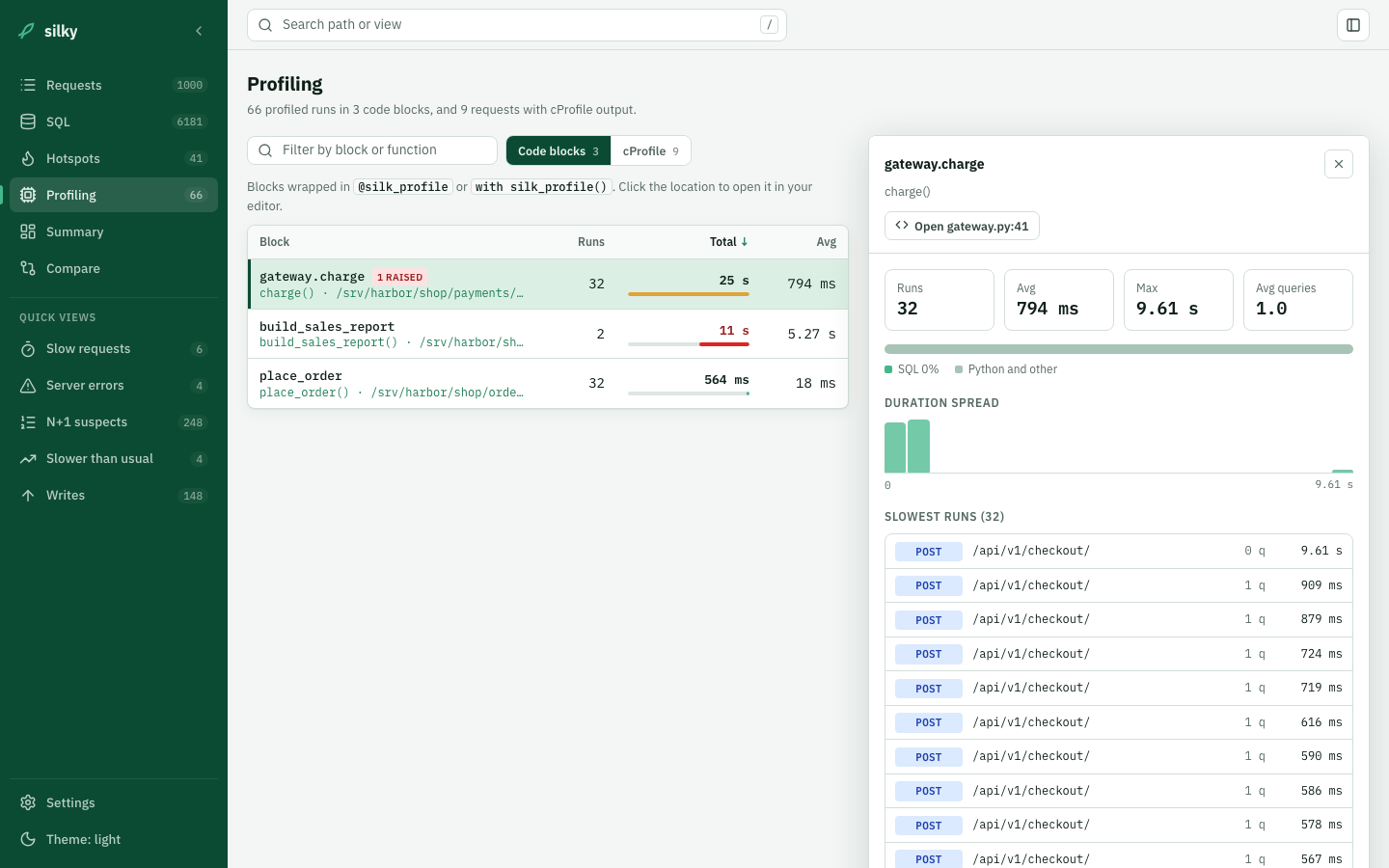Focus the Filter by block or function field
The image size is (1389, 868).
(x=372, y=150)
